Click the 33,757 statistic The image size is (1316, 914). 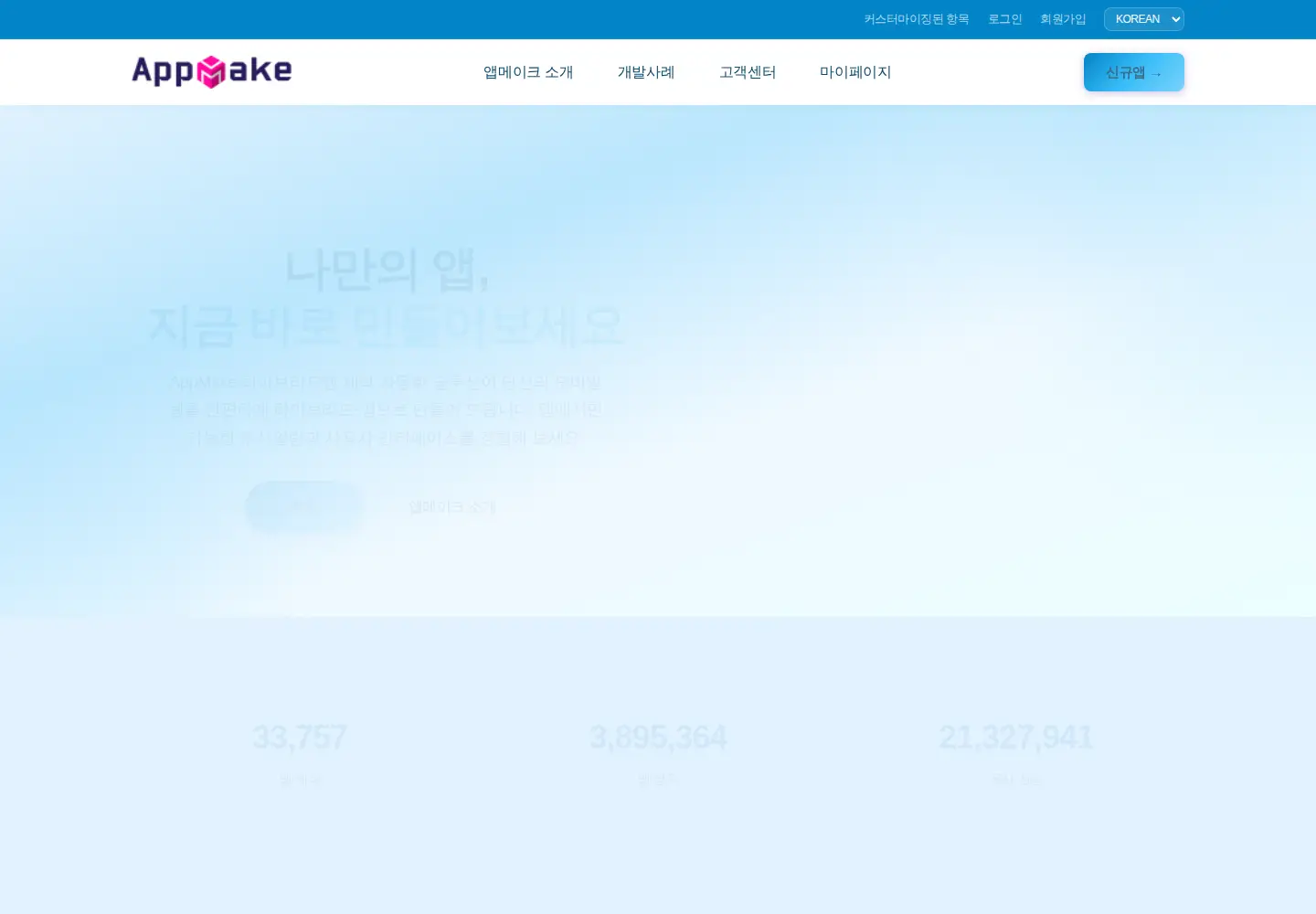pos(300,738)
